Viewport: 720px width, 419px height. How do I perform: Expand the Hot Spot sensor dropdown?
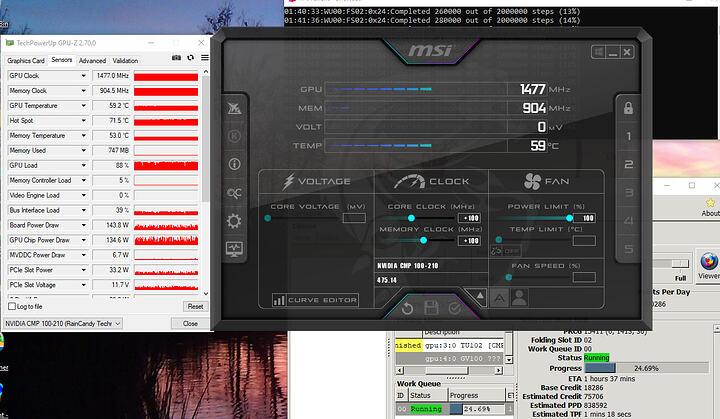pyautogui.click(x=84, y=121)
